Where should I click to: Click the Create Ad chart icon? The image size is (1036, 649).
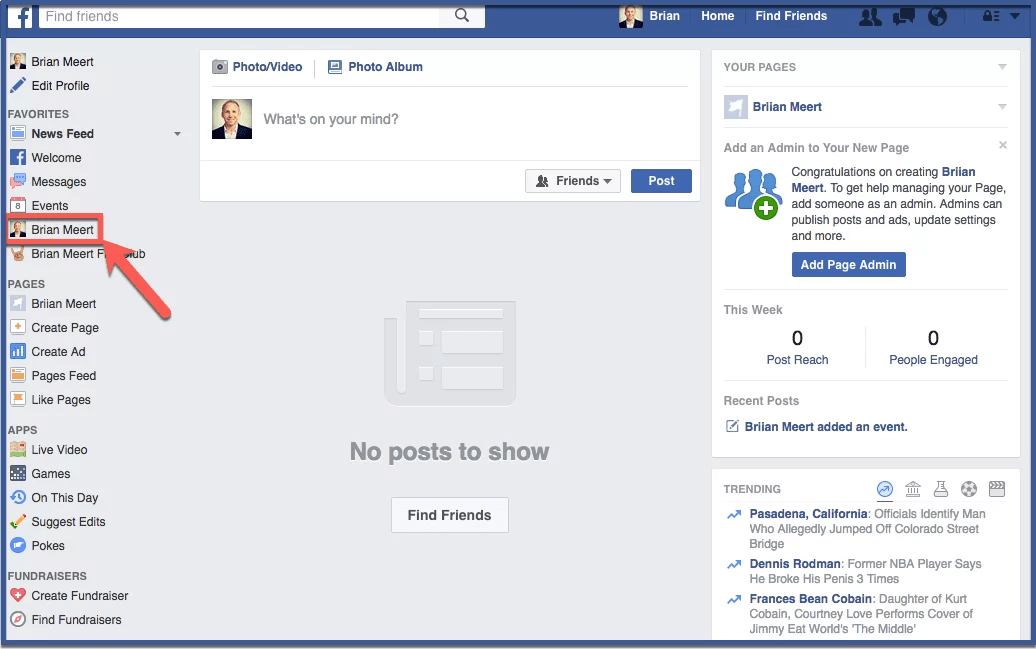[18, 352]
